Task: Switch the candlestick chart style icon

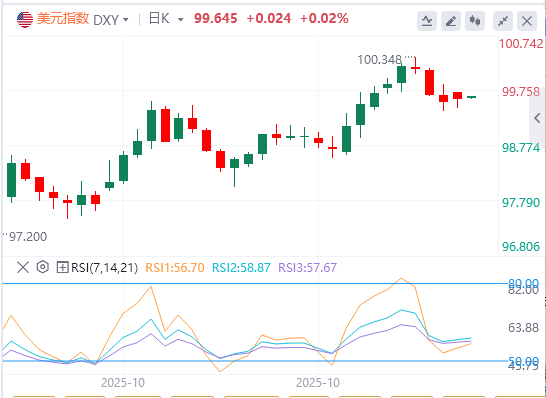Action: (475, 21)
